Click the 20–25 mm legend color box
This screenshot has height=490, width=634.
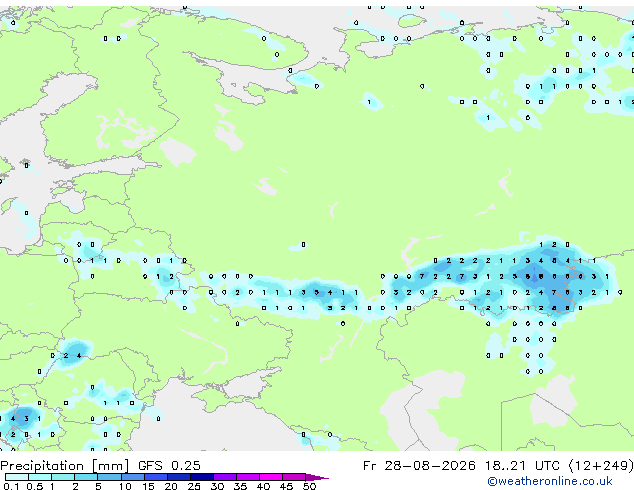(x=179, y=477)
